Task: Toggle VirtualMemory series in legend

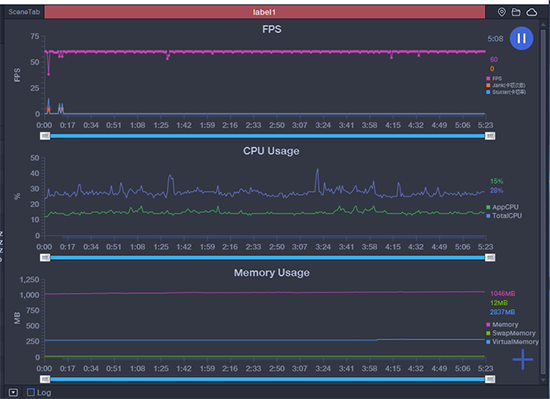Action: coord(512,341)
